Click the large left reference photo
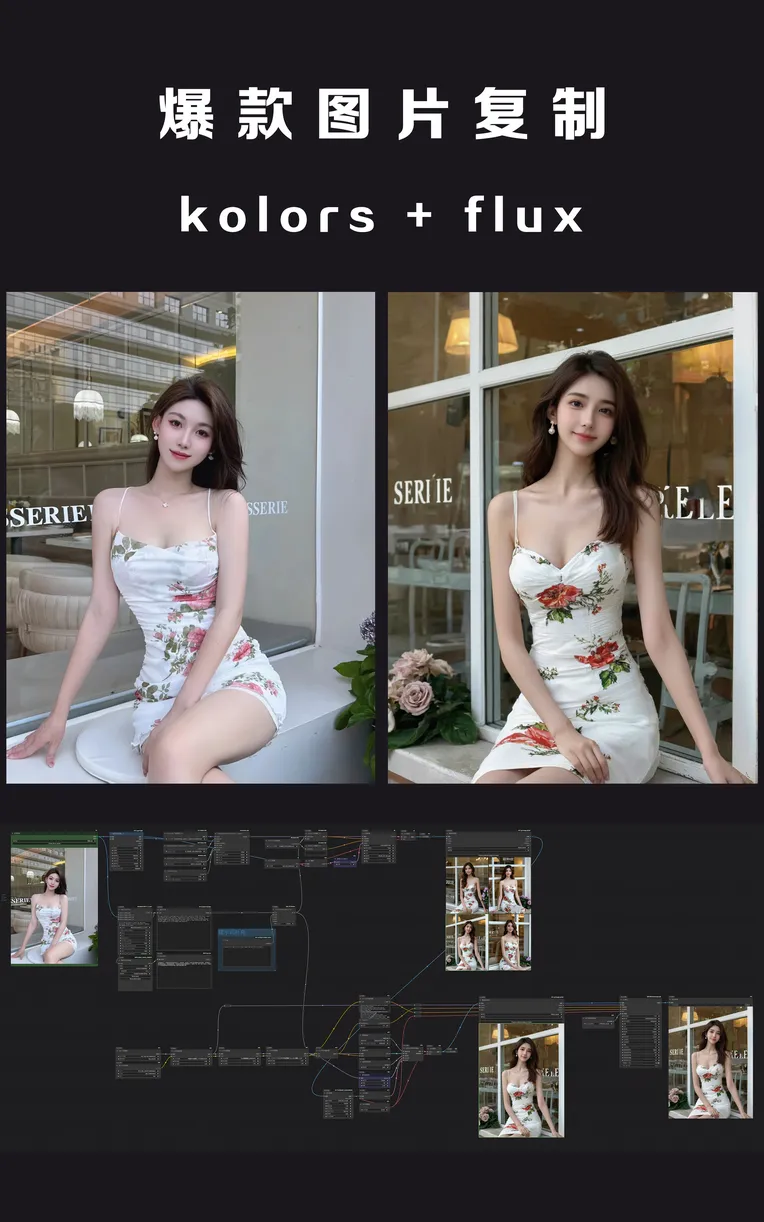The width and height of the screenshot is (764, 1222). click(x=190, y=537)
